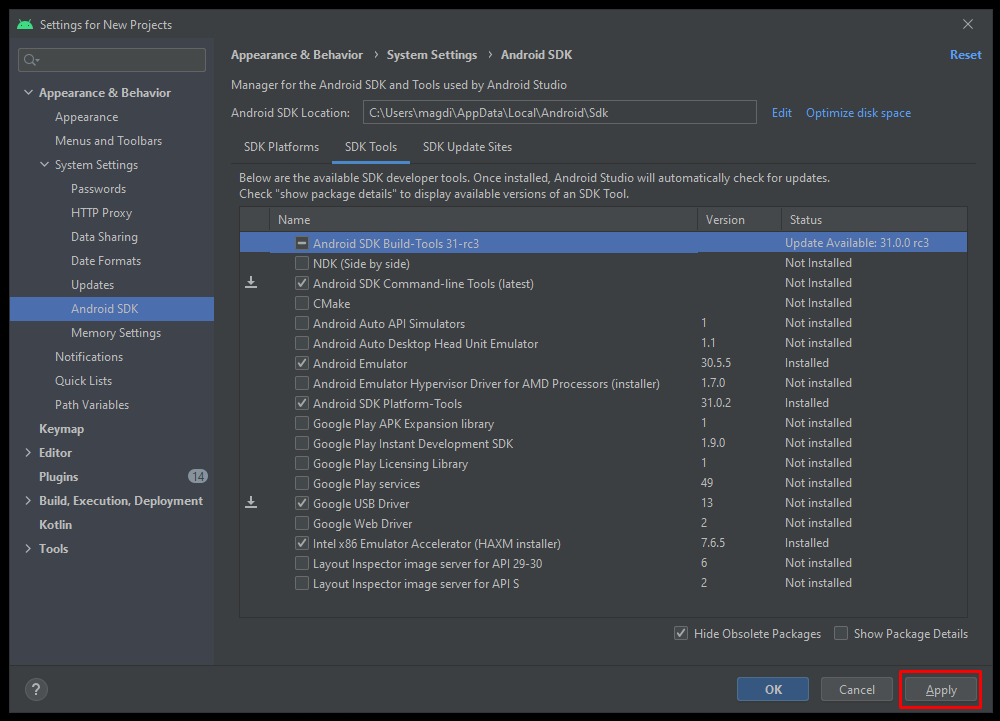Sort table by Status column header
Viewport: 1000px width, 721px height.
coord(874,219)
